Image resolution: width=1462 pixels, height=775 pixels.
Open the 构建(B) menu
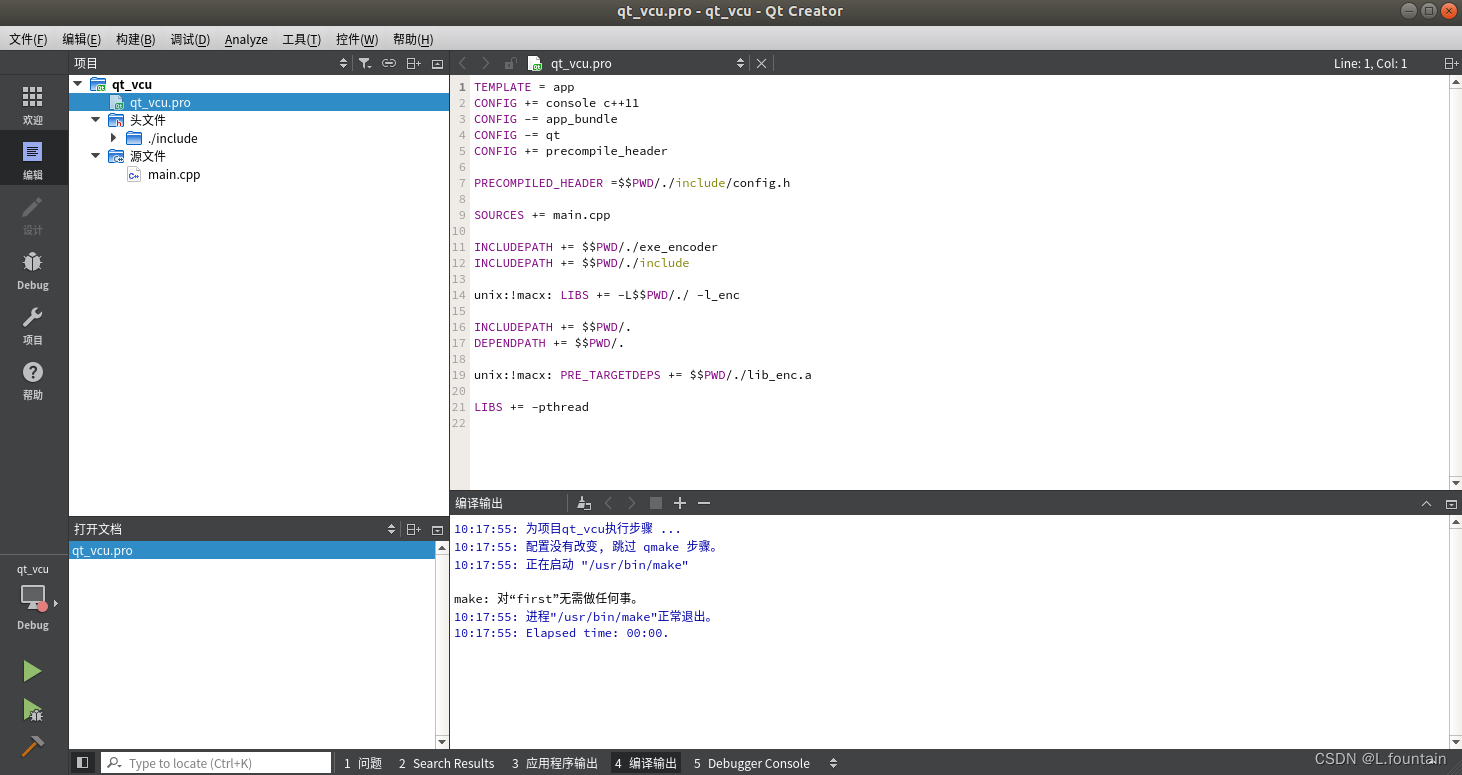tap(135, 39)
